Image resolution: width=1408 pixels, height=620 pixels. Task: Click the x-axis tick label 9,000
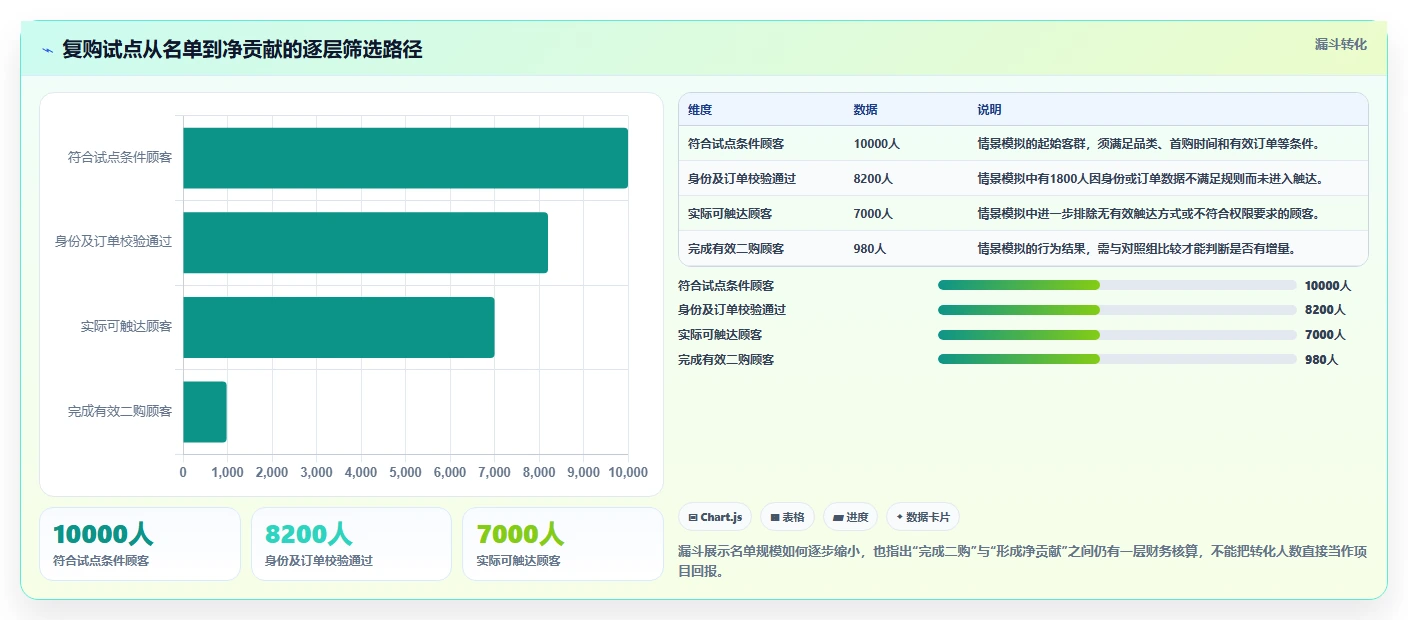pyautogui.click(x=583, y=472)
